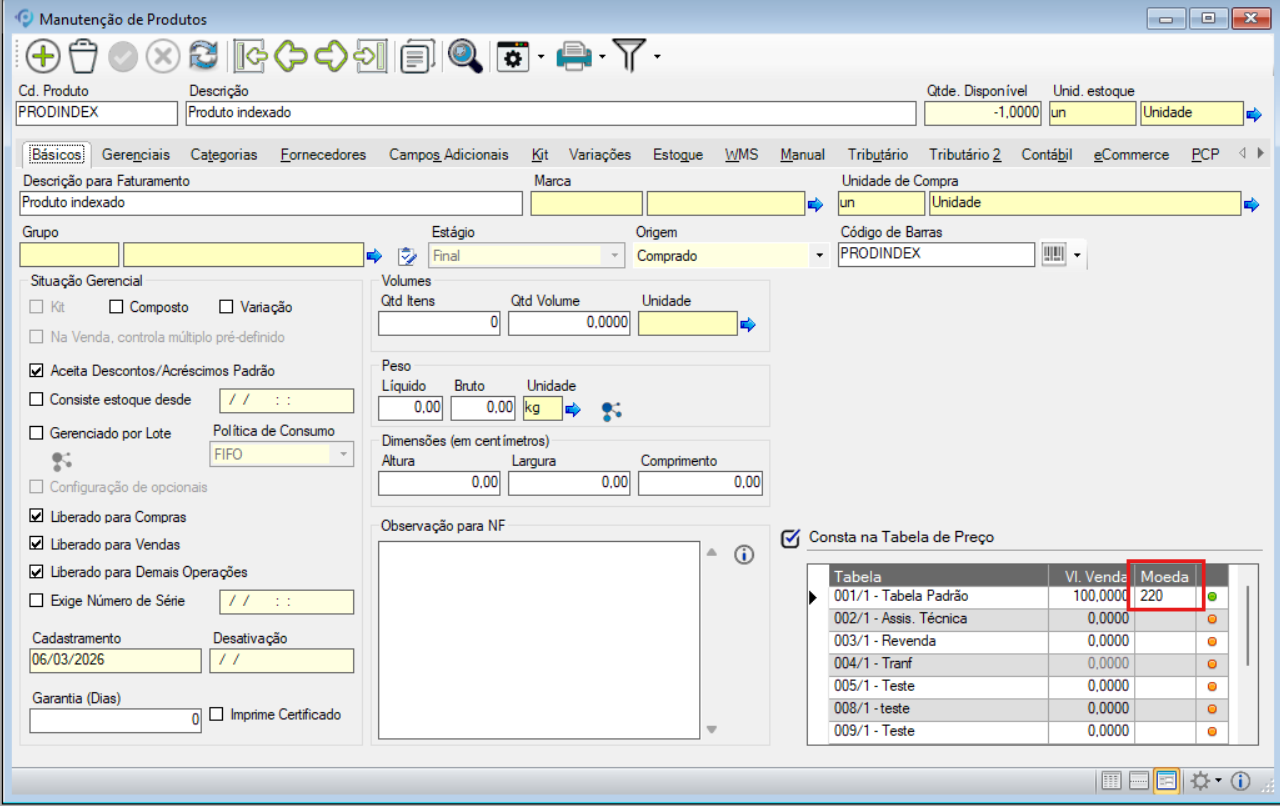The image size is (1280, 806).
Task: Switch to the Fornecedores tab
Action: 323,154
